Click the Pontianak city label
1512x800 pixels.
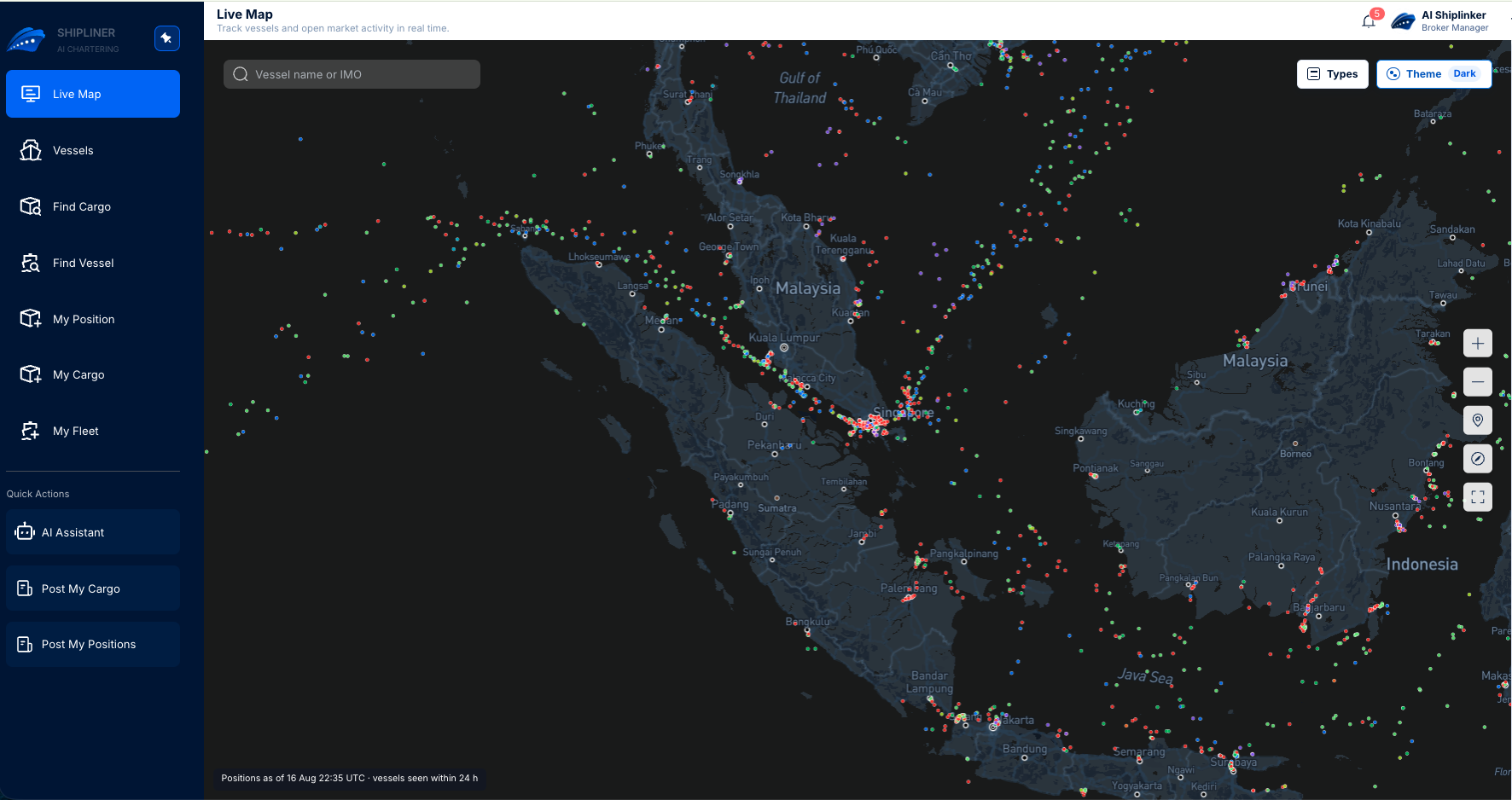pyautogui.click(x=1095, y=468)
